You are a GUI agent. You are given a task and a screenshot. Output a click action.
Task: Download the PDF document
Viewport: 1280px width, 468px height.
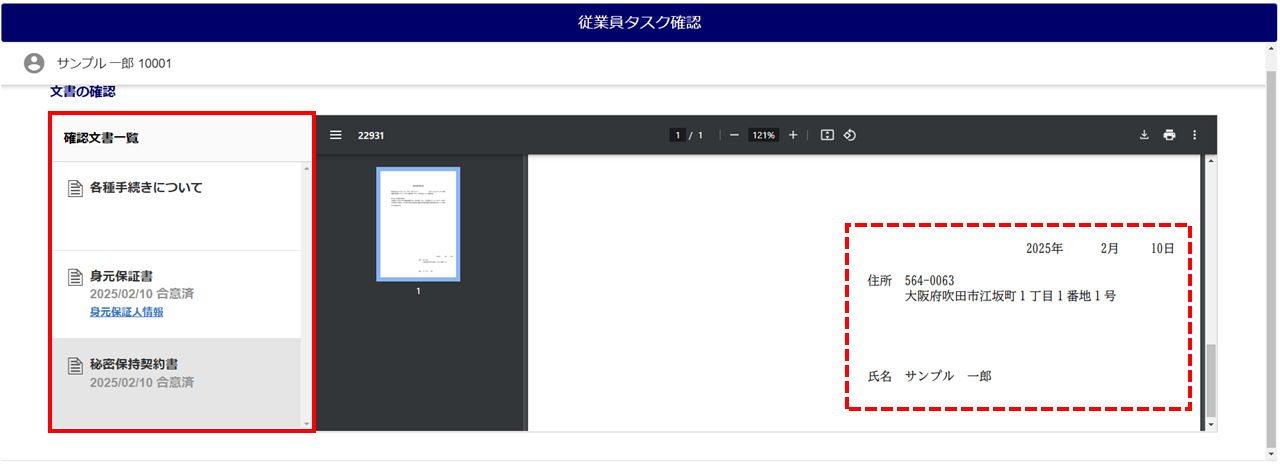click(1144, 136)
